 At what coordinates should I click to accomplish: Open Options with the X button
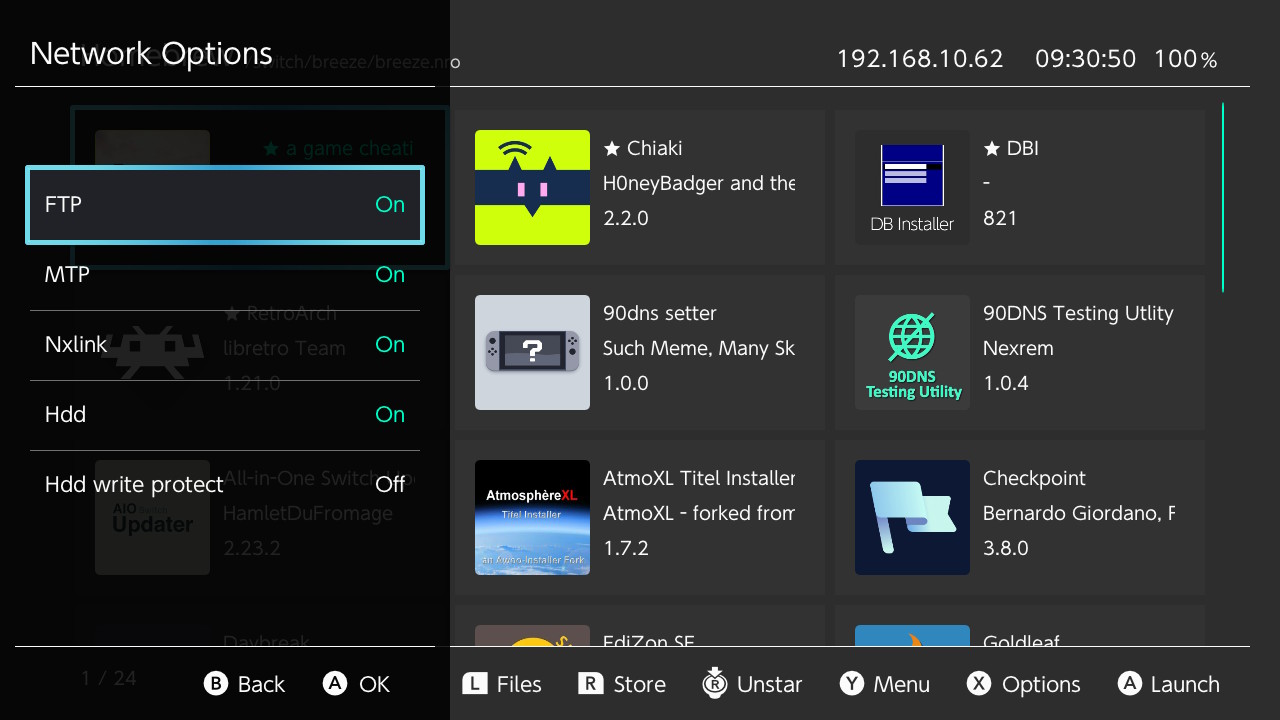point(1023,684)
